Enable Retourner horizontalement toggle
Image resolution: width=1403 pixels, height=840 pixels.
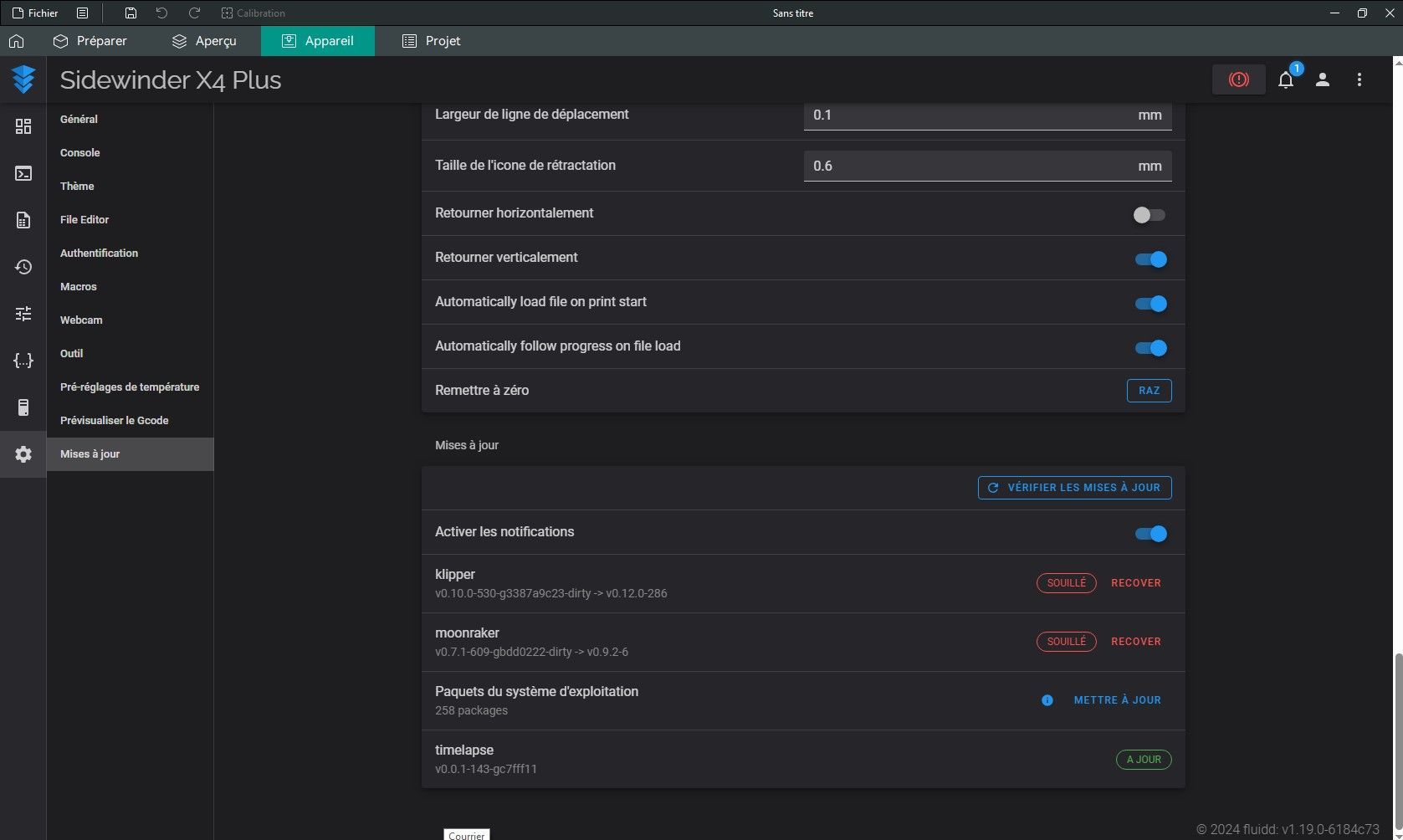tap(1149, 215)
